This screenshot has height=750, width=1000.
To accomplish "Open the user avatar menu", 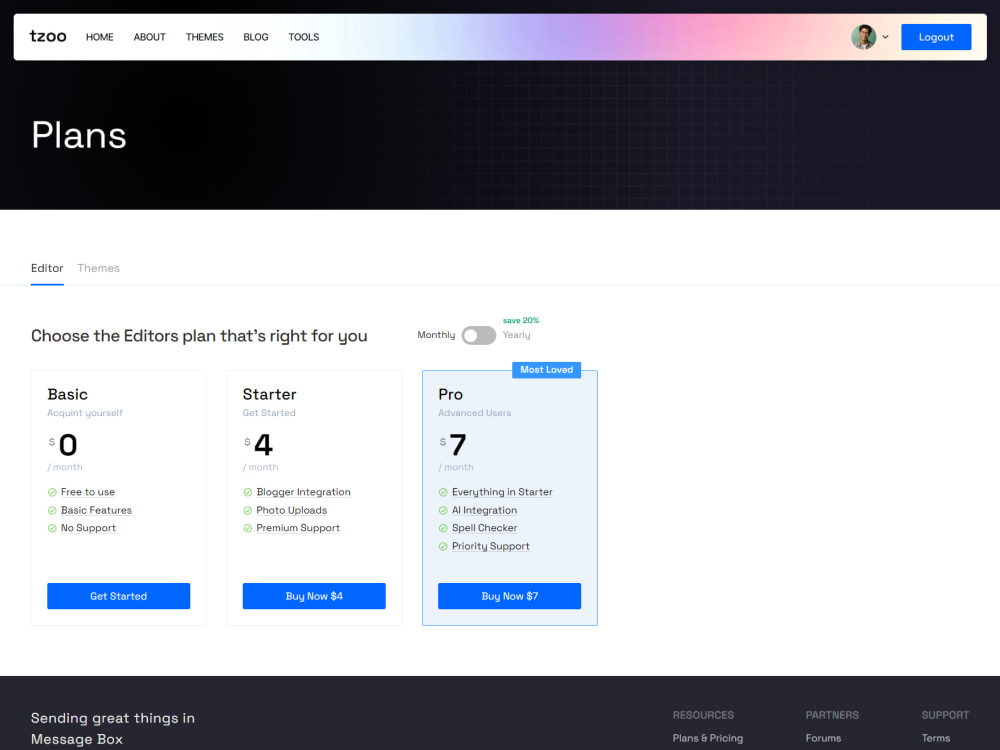I will click(x=864, y=37).
